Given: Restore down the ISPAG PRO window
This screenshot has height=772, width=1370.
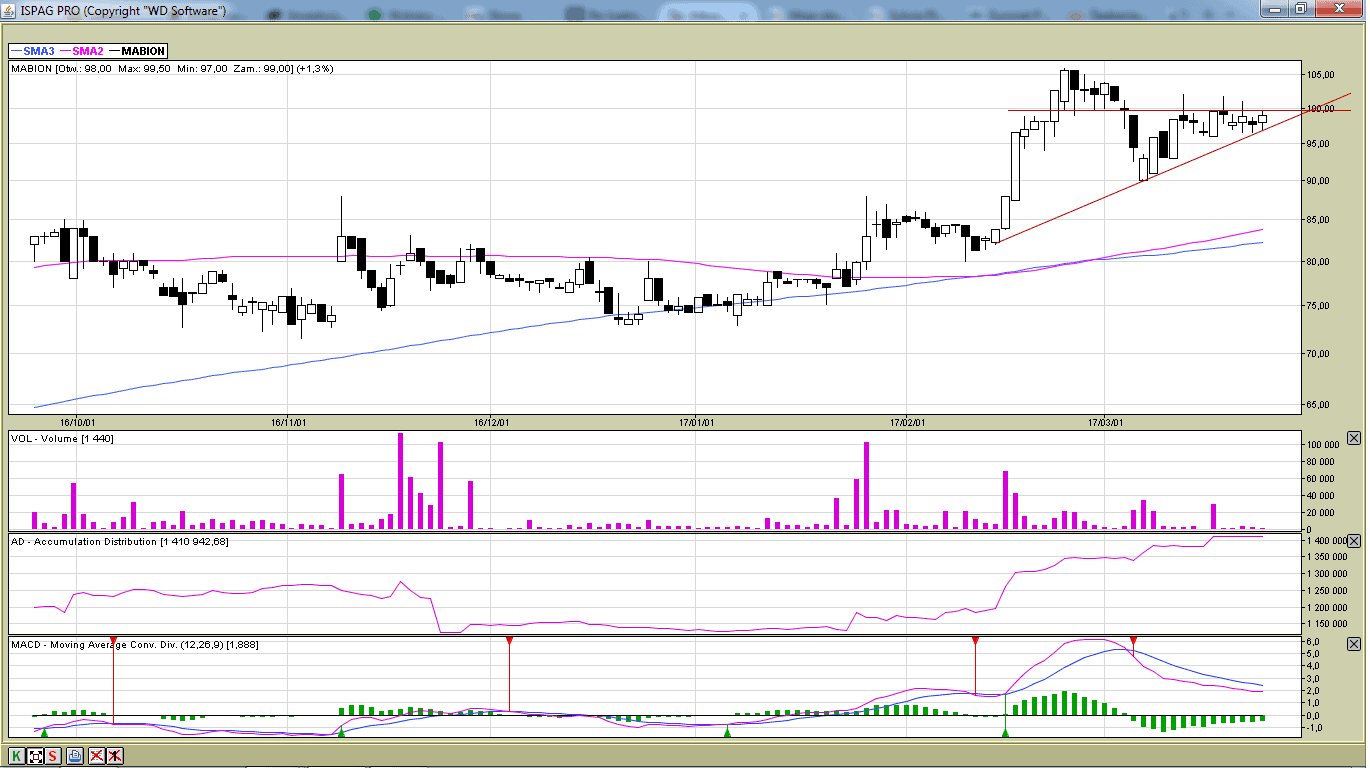Looking at the screenshot, I should pyautogui.click(x=1300, y=9).
